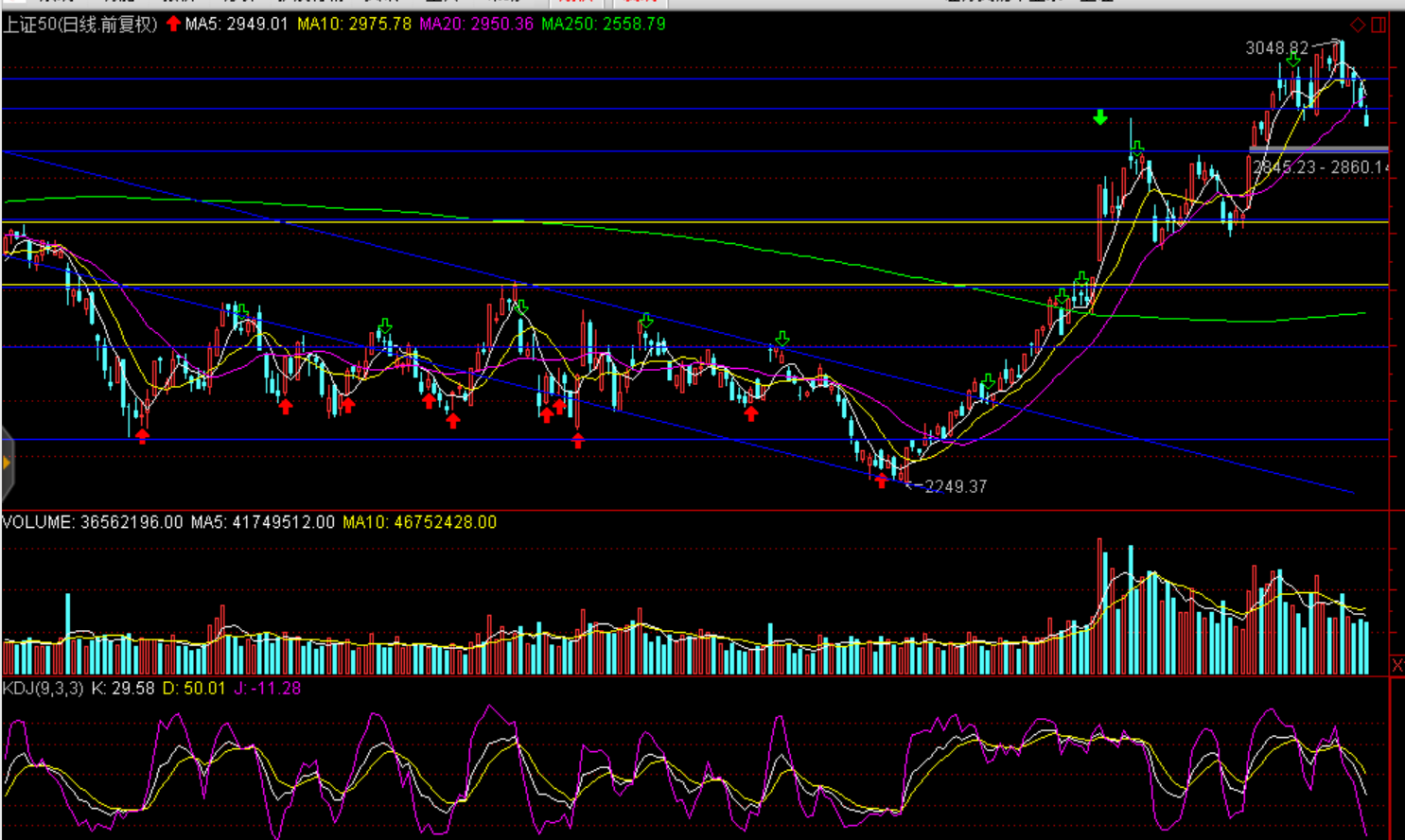The height and width of the screenshot is (840, 1405).
Task: Click the 上证50 chart title label
Action: [x=79, y=25]
